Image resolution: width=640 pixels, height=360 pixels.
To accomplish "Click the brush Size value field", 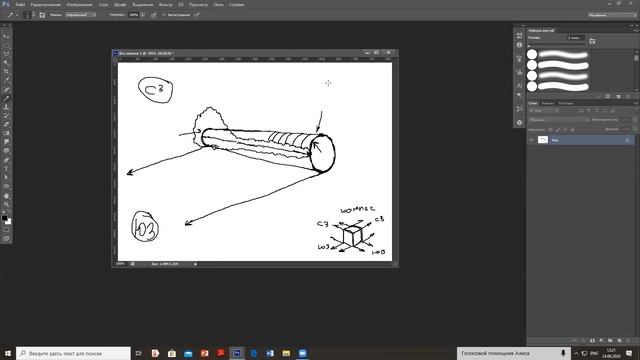I will click(x=576, y=38).
